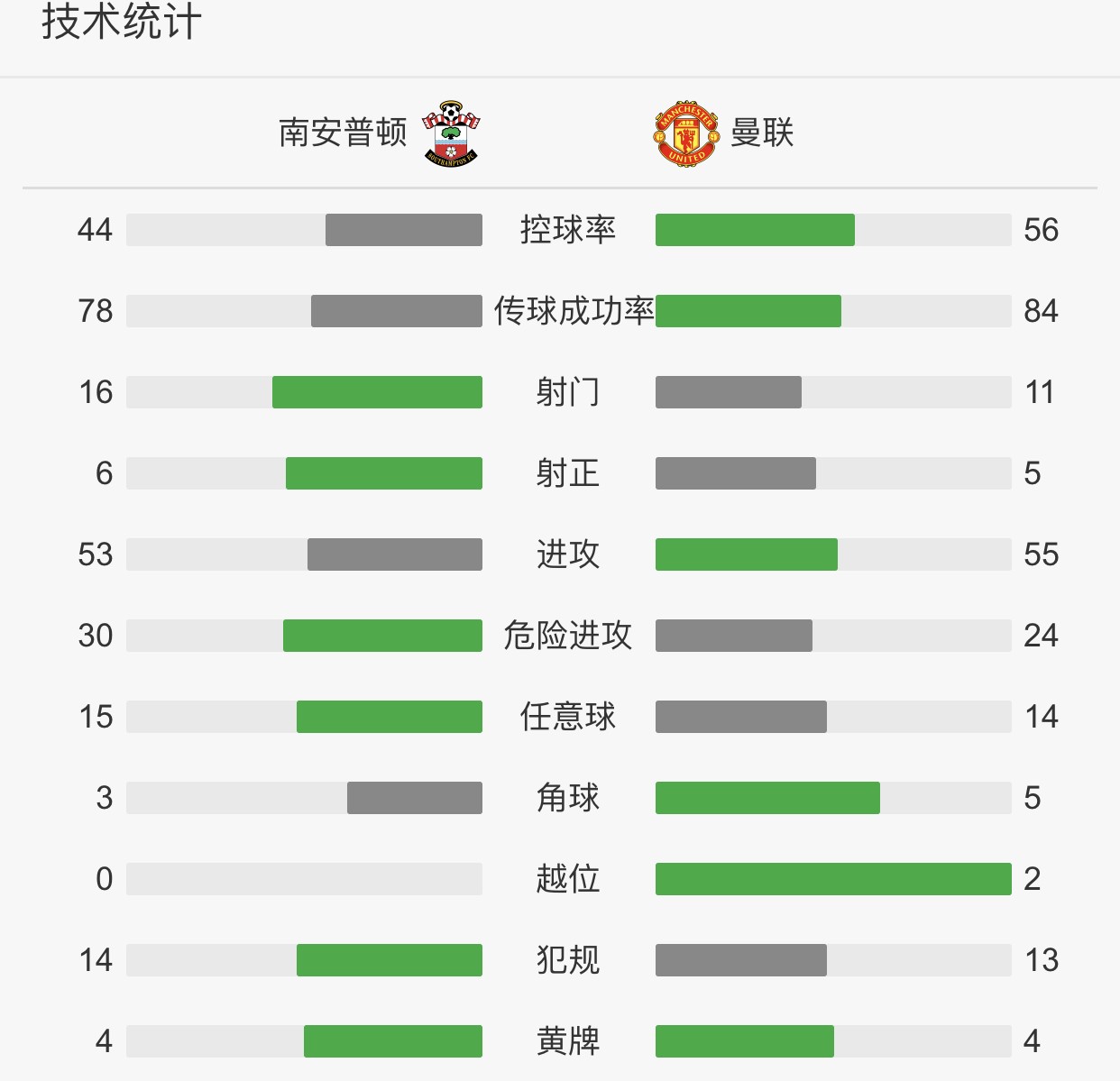Click the 射正 stat label
The height and width of the screenshot is (1081, 1120).
(x=568, y=473)
